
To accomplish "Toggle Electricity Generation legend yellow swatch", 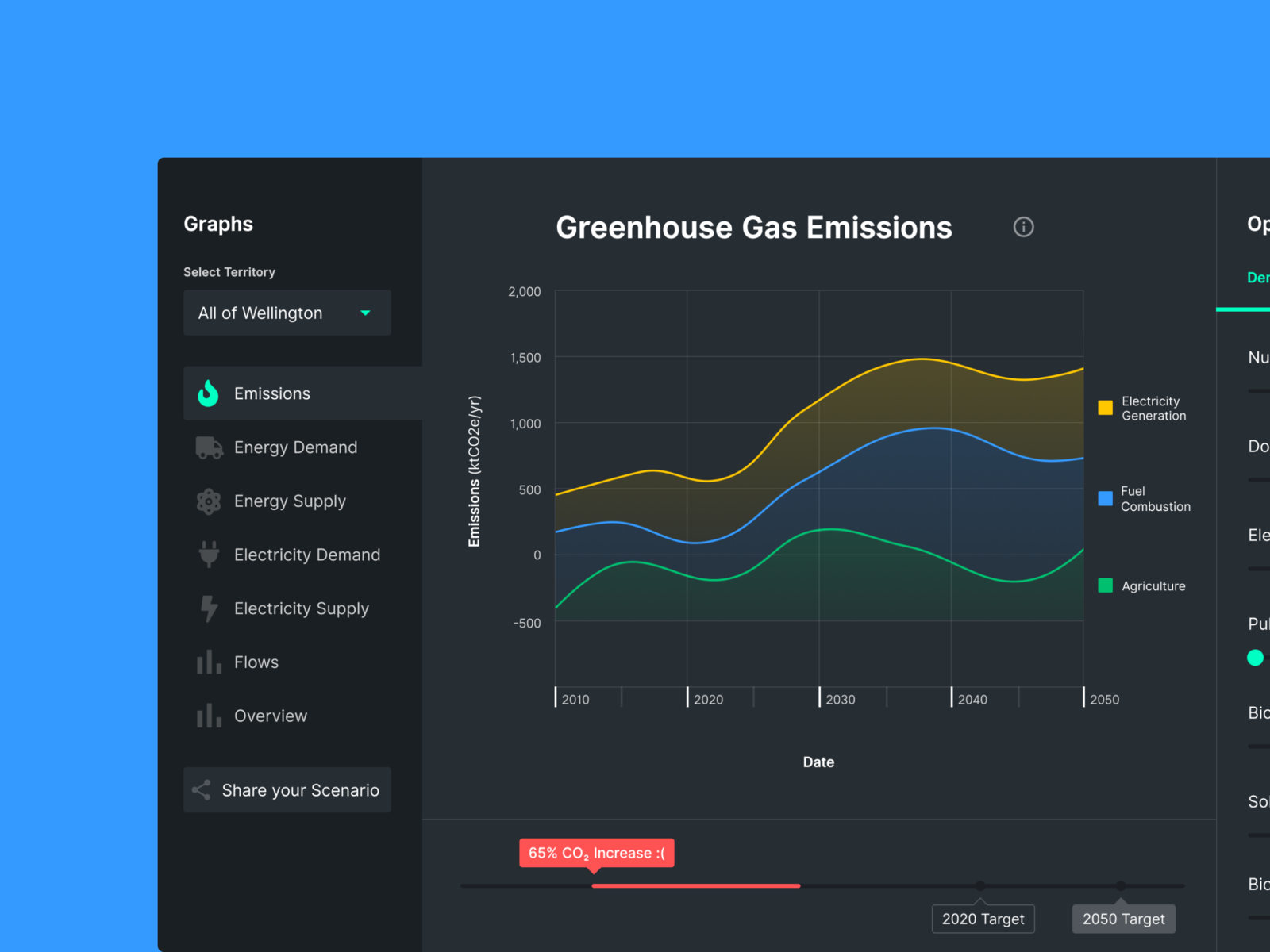I will point(1105,408).
